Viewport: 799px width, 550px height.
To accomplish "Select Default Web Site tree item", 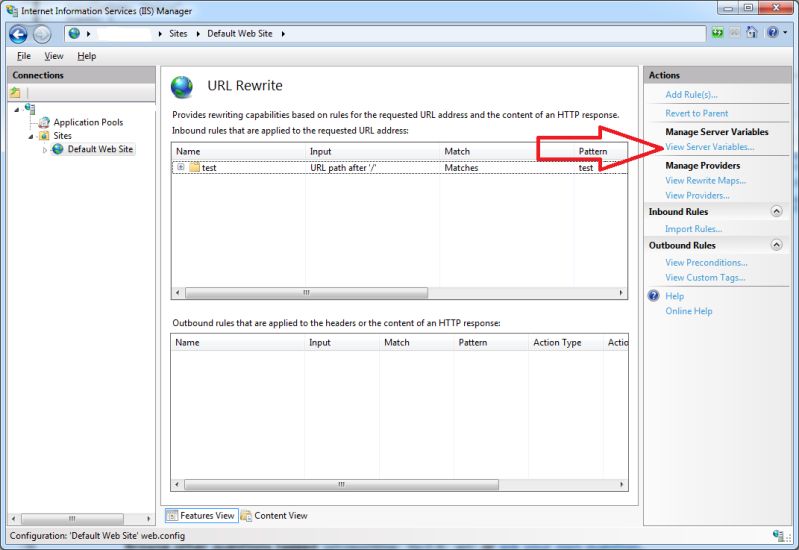I will [x=100, y=149].
